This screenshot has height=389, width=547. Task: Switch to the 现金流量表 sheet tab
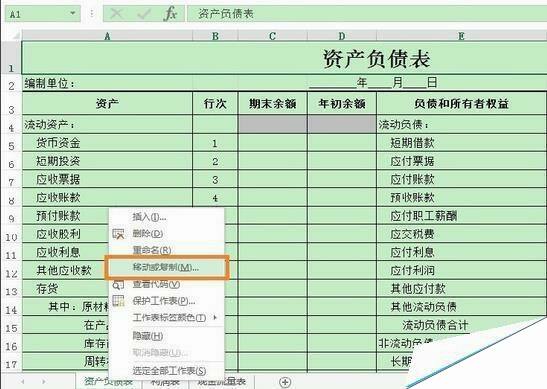(221, 382)
